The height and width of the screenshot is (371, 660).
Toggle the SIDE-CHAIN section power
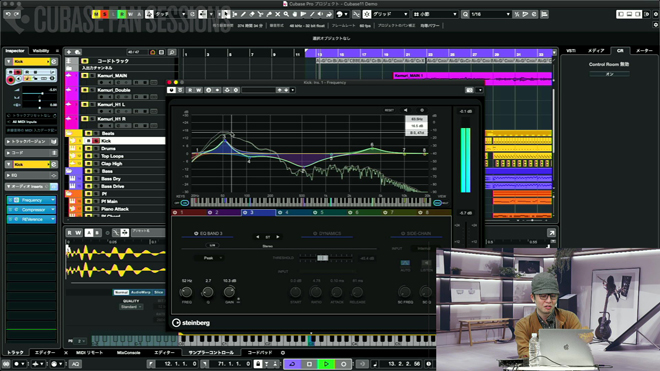coord(403,234)
